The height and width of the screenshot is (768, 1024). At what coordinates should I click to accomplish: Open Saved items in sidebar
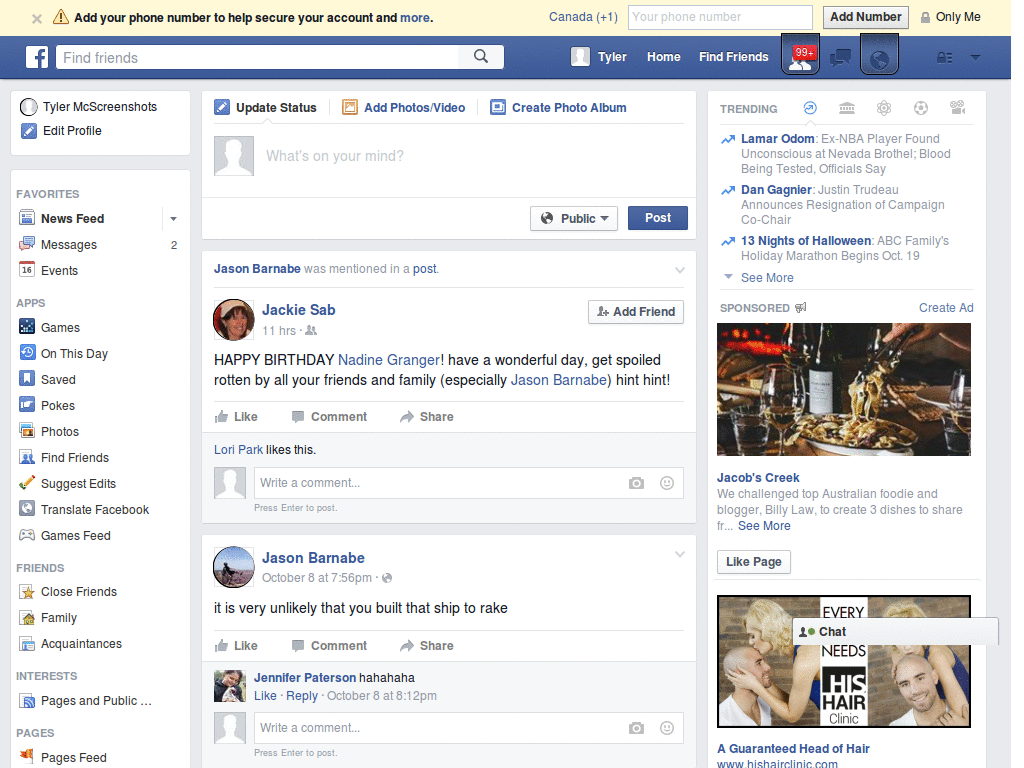click(x=58, y=379)
